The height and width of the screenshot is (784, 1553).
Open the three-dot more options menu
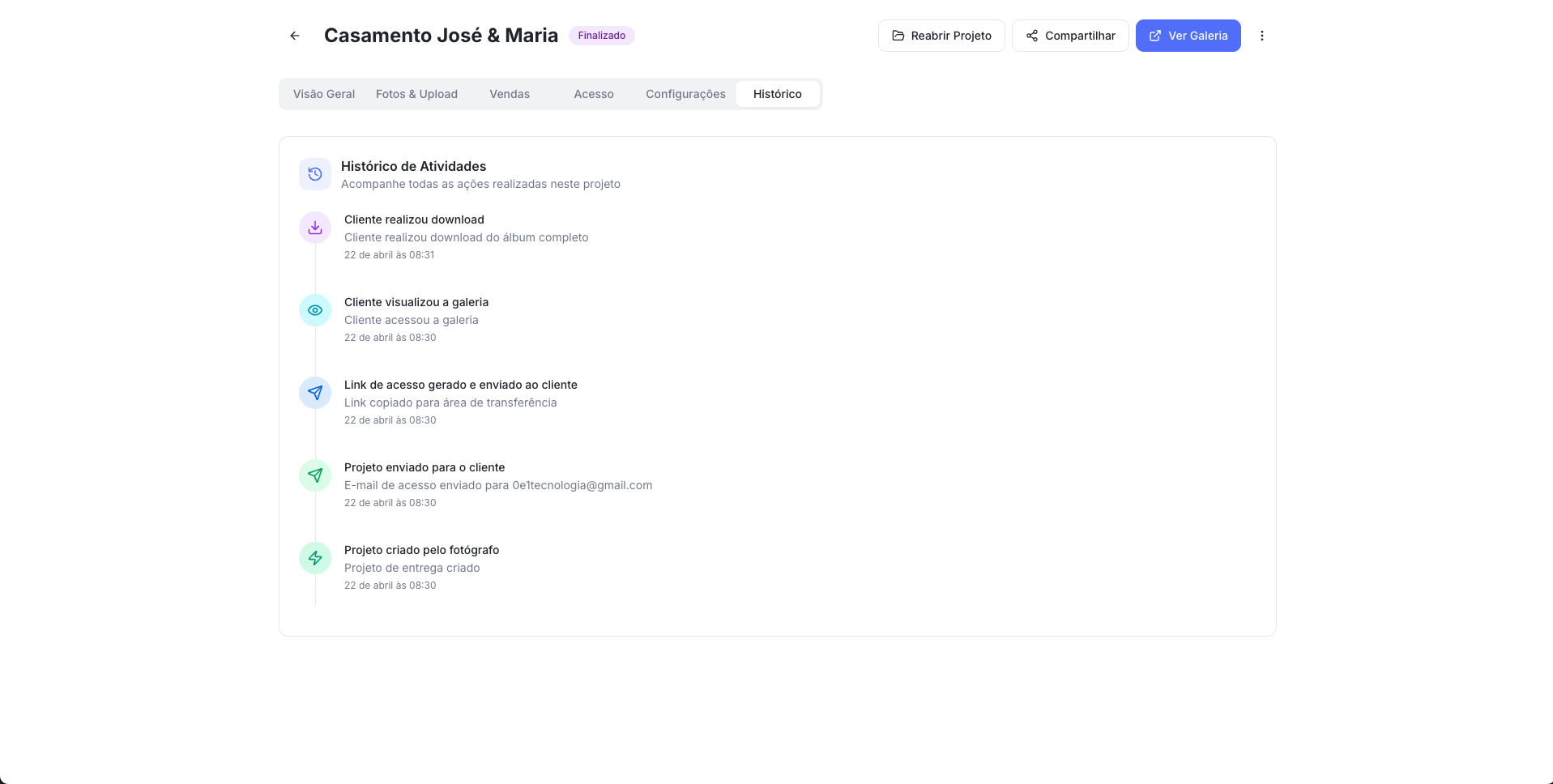(x=1261, y=36)
